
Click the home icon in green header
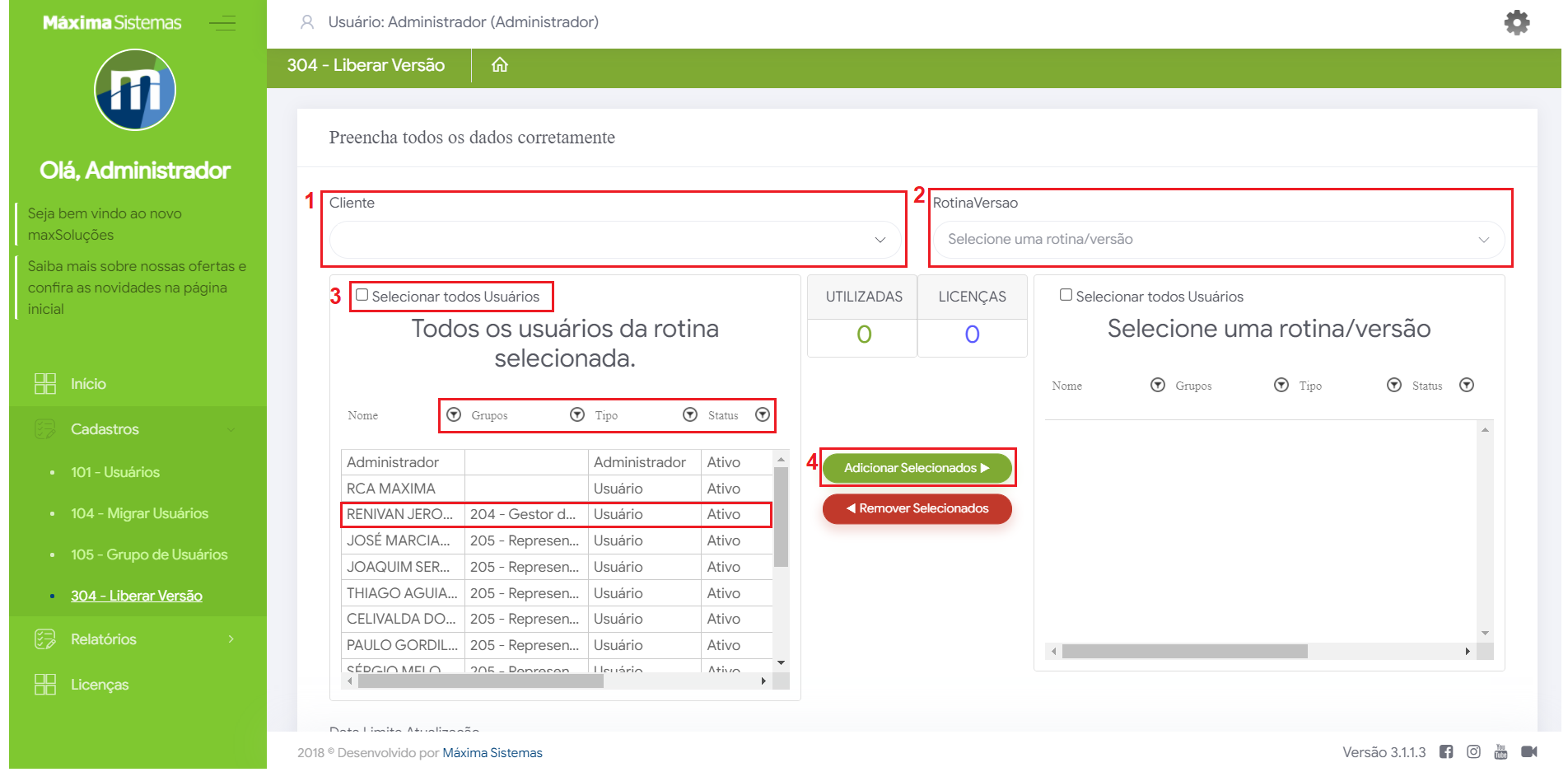(500, 65)
